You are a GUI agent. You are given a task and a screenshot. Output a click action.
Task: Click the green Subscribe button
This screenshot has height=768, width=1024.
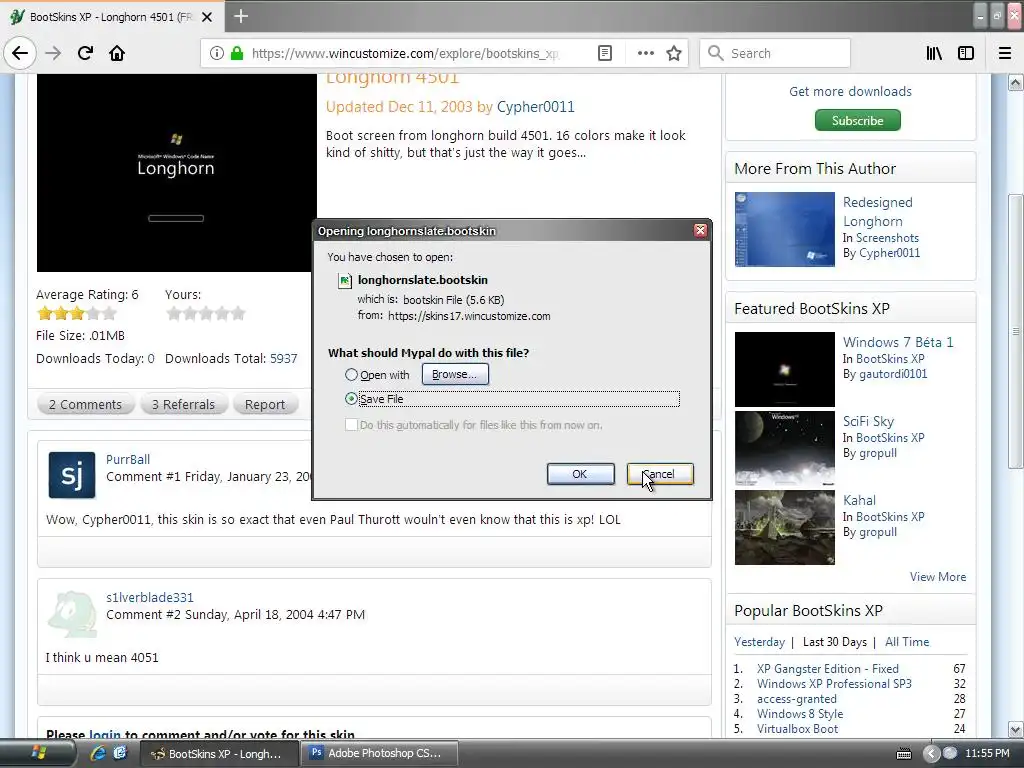click(857, 120)
